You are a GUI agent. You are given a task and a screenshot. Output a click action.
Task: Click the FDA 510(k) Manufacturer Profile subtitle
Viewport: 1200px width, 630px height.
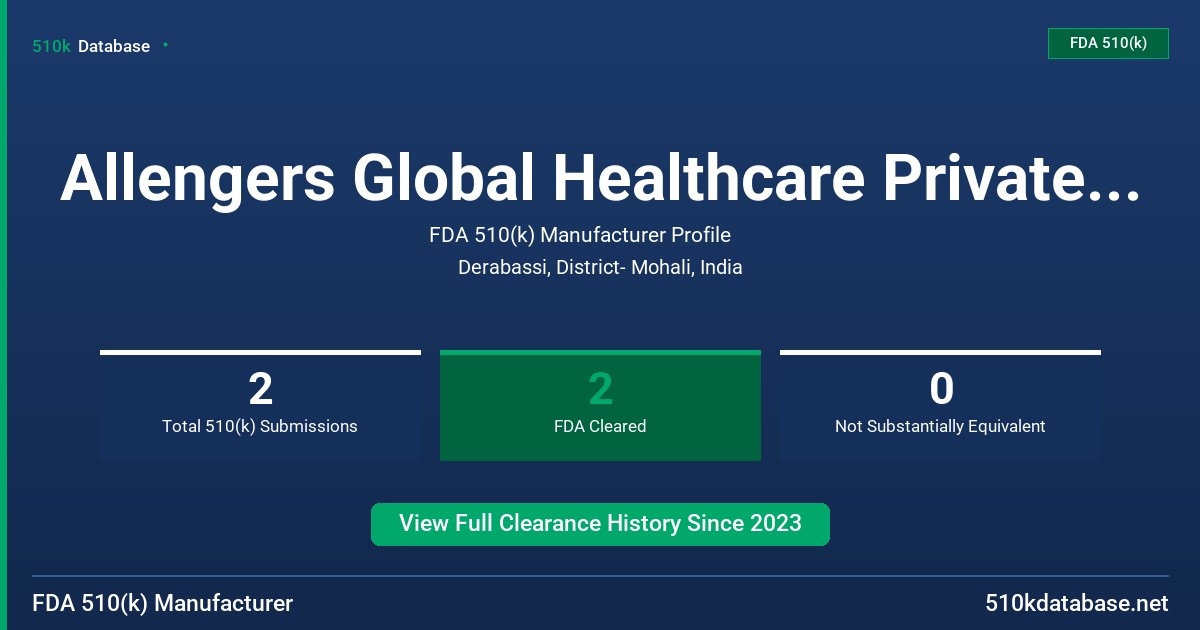click(x=580, y=235)
